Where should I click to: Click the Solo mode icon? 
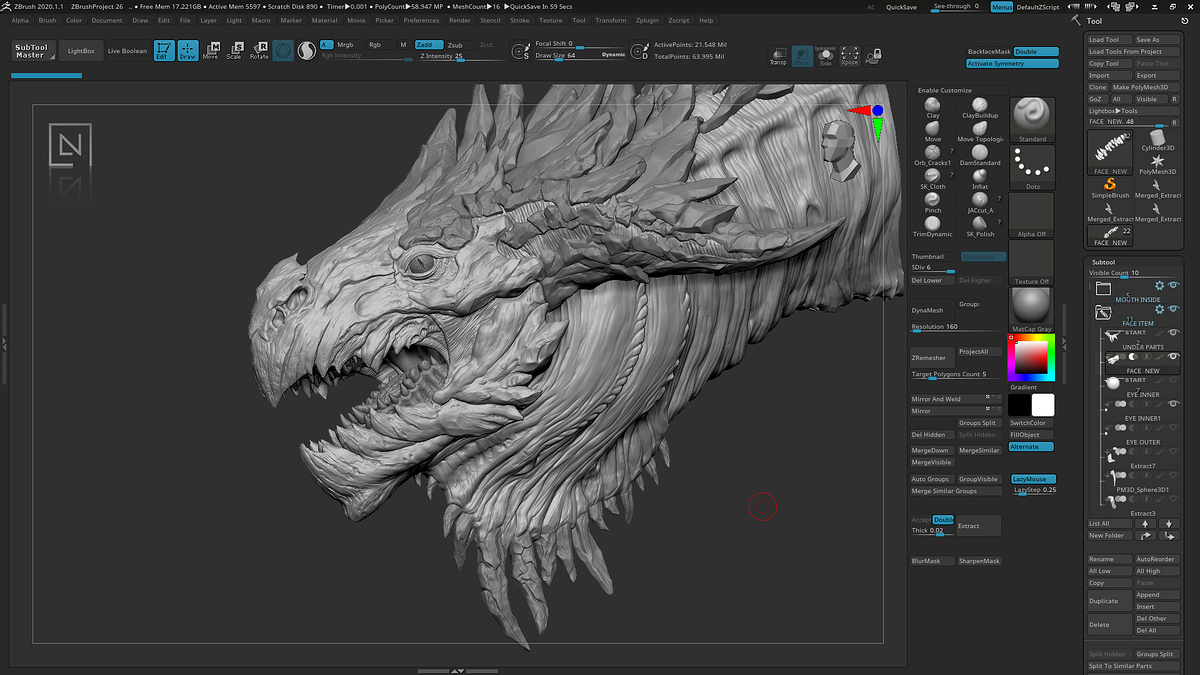point(825,56)
